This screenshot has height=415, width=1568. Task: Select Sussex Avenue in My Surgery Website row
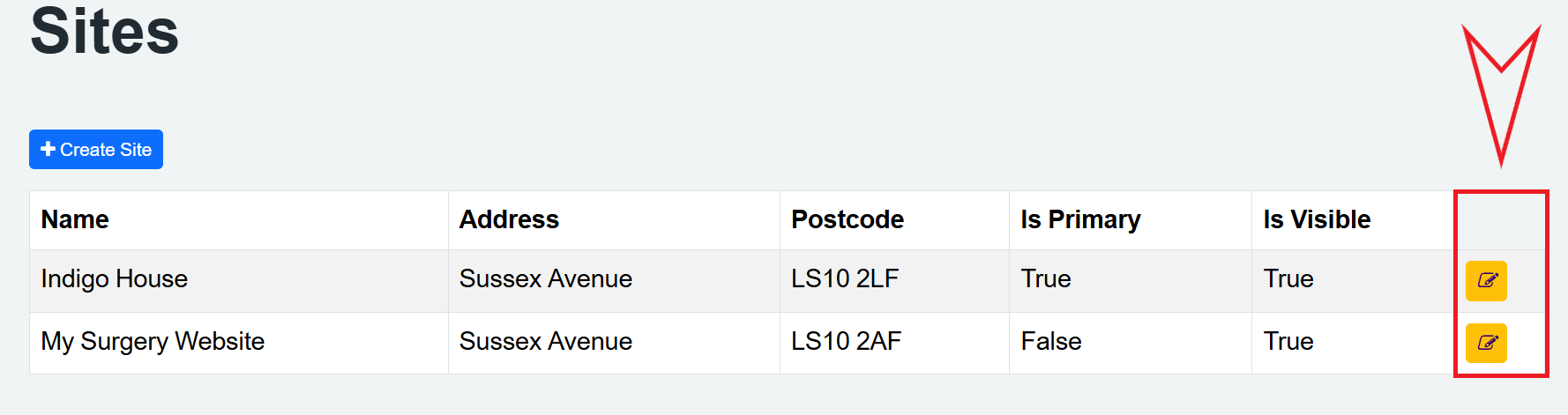(x=545, y=342)
